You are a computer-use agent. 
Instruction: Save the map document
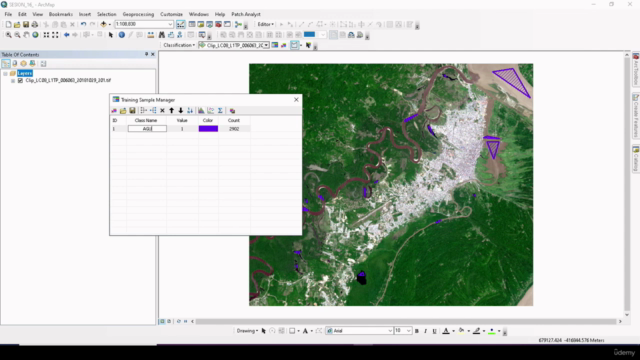[26, 24]
